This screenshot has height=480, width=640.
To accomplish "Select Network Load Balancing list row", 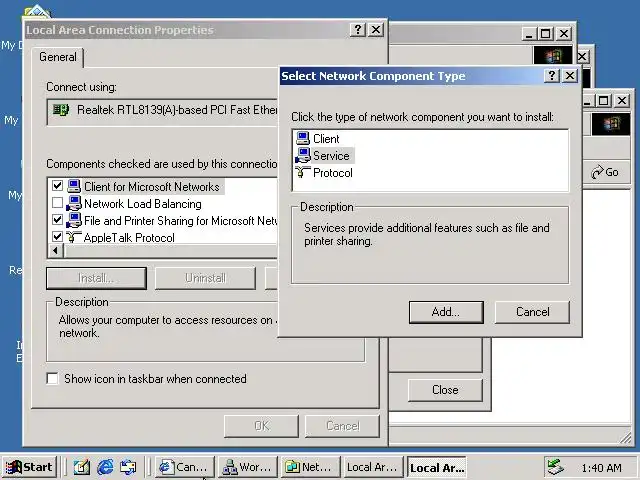I will 163,203.
